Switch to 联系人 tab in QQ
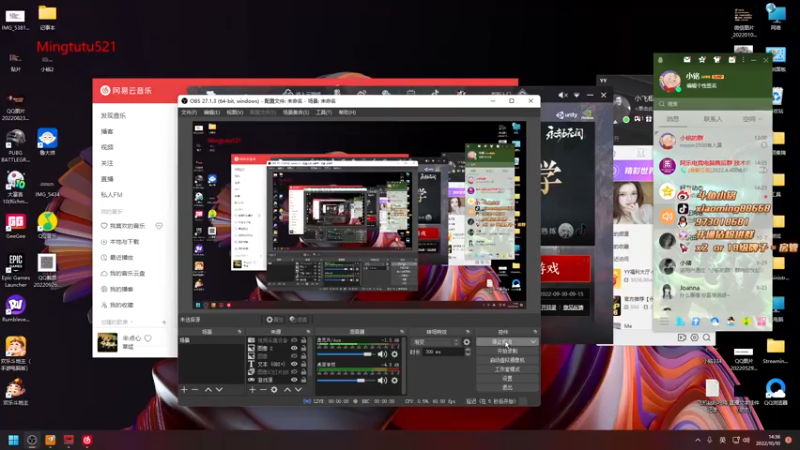The height and width of the screenshot is (450, 800). point(713,119)
